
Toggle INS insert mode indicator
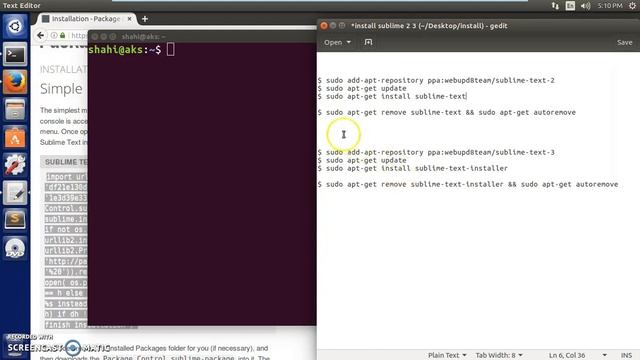pyautogui.click(x=626, y=355)
